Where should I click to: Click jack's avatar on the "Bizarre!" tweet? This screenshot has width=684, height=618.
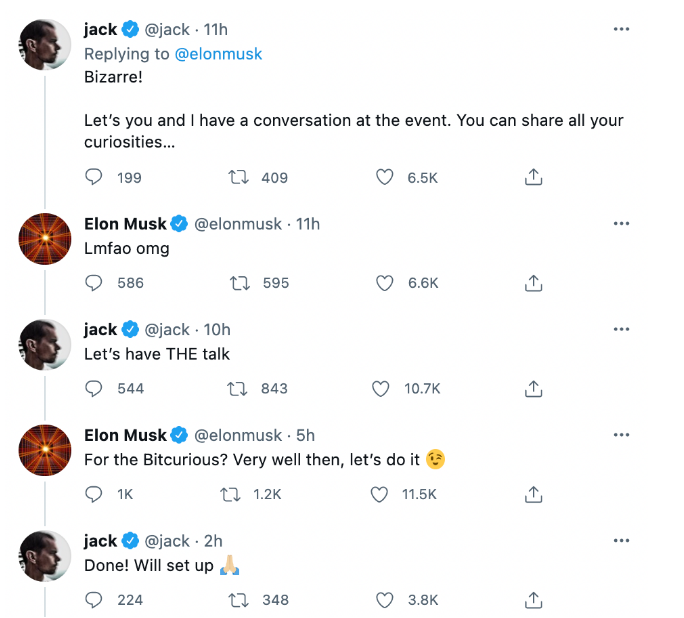46,44
